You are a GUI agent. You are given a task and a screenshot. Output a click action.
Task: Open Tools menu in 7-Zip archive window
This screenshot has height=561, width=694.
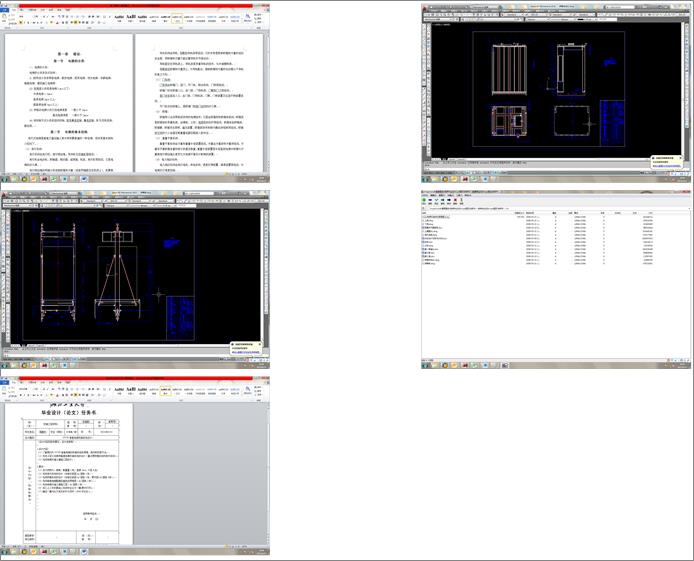point(459,195)
